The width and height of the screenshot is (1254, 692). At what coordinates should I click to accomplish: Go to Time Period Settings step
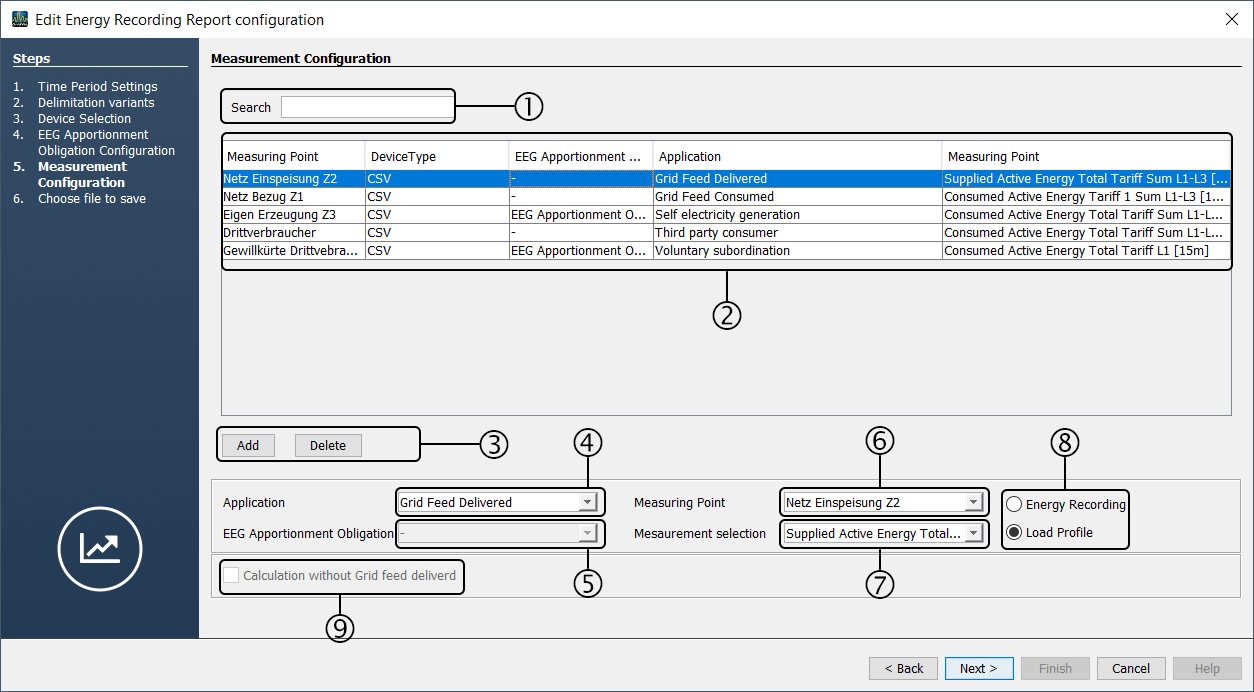click(x=97, y=87)
